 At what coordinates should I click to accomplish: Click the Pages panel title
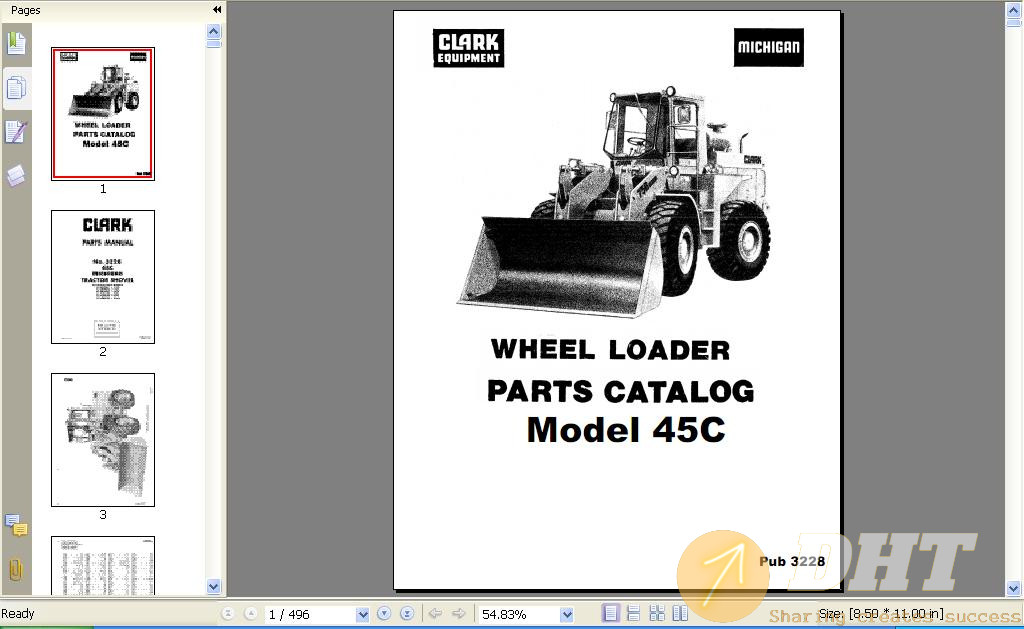[x=25, y=10]
